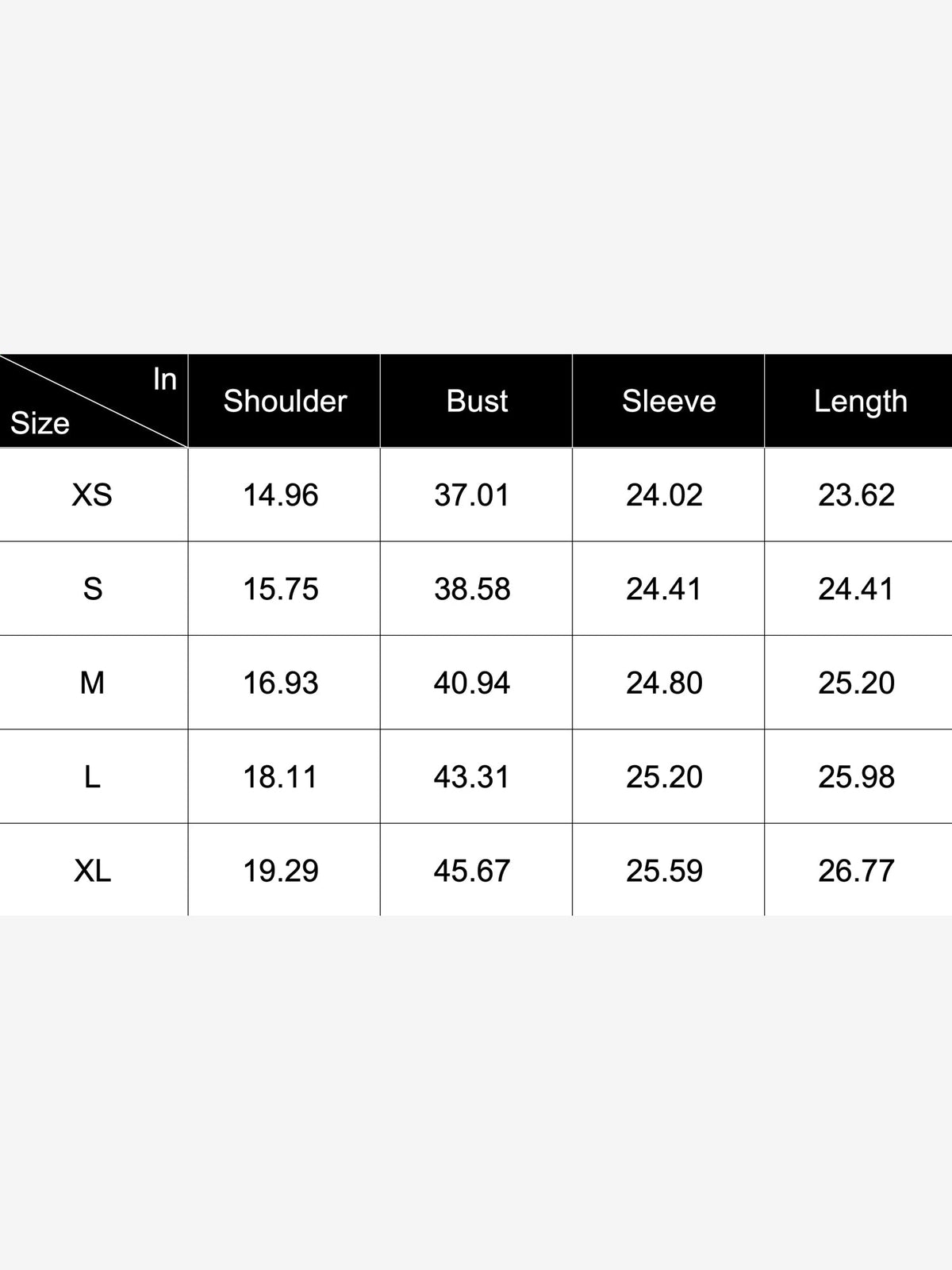Click the XS shoulder value 14.96
This screenshot has height=1270, width=952.
(281, 495)
